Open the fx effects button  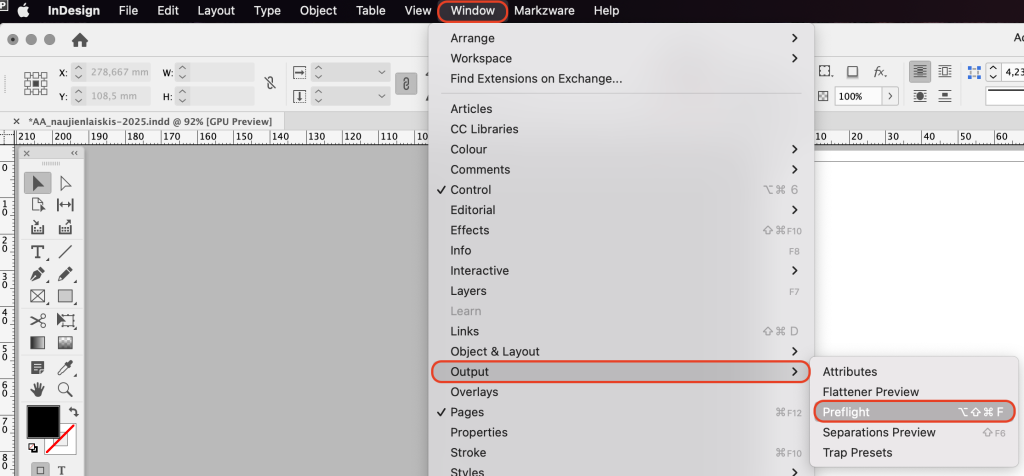[x=880, y=72]
